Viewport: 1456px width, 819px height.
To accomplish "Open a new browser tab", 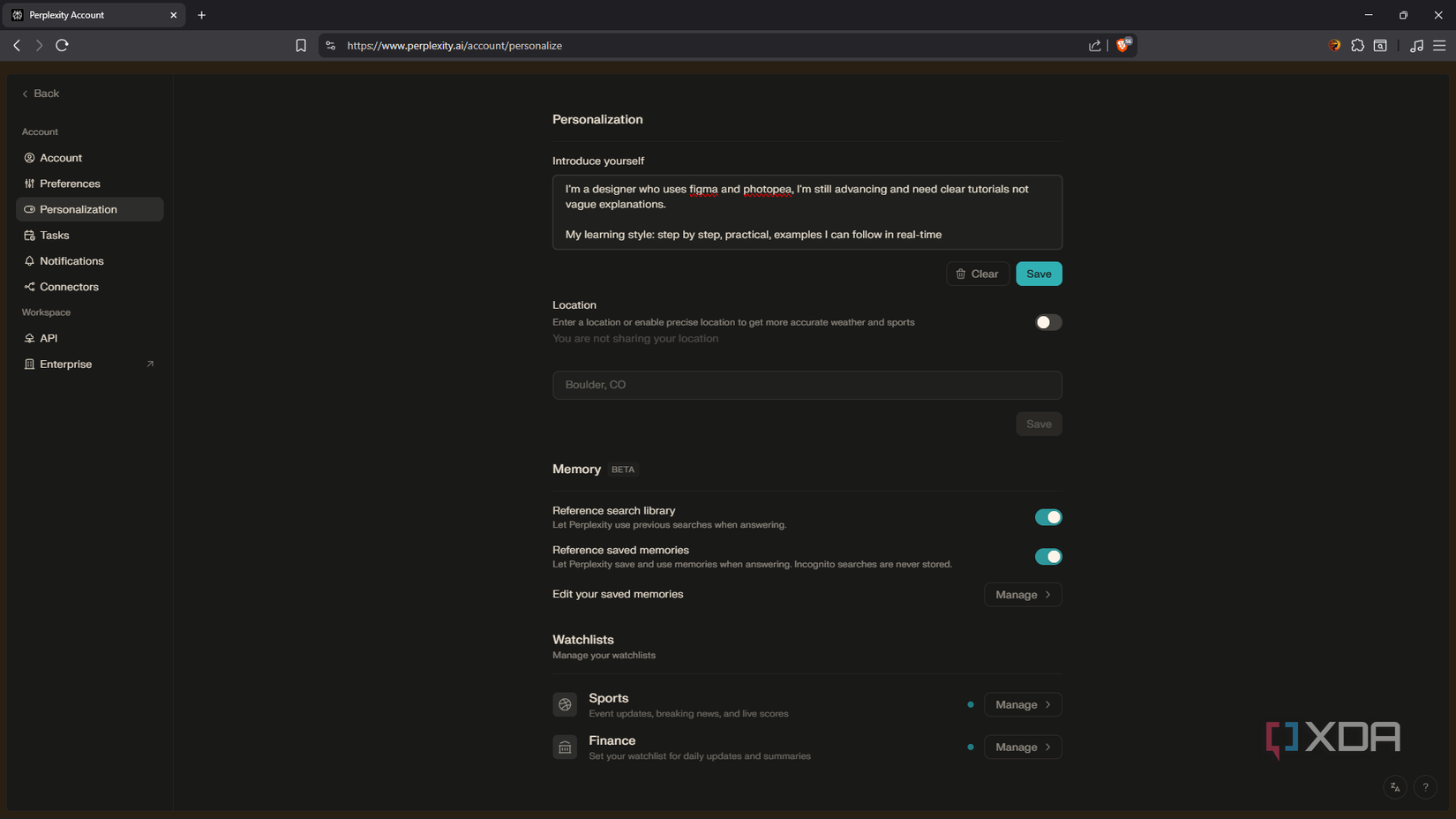I will pos(202,15).
